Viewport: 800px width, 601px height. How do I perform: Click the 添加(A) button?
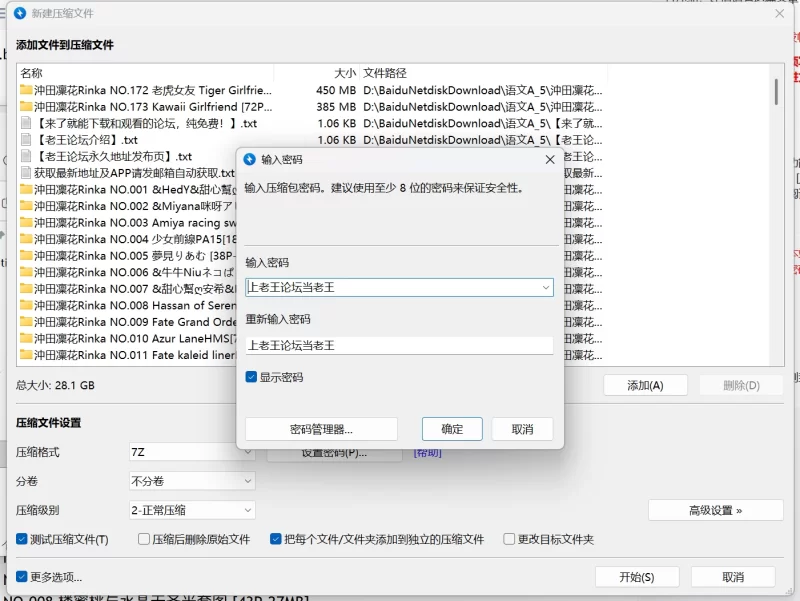coord(645,385)
